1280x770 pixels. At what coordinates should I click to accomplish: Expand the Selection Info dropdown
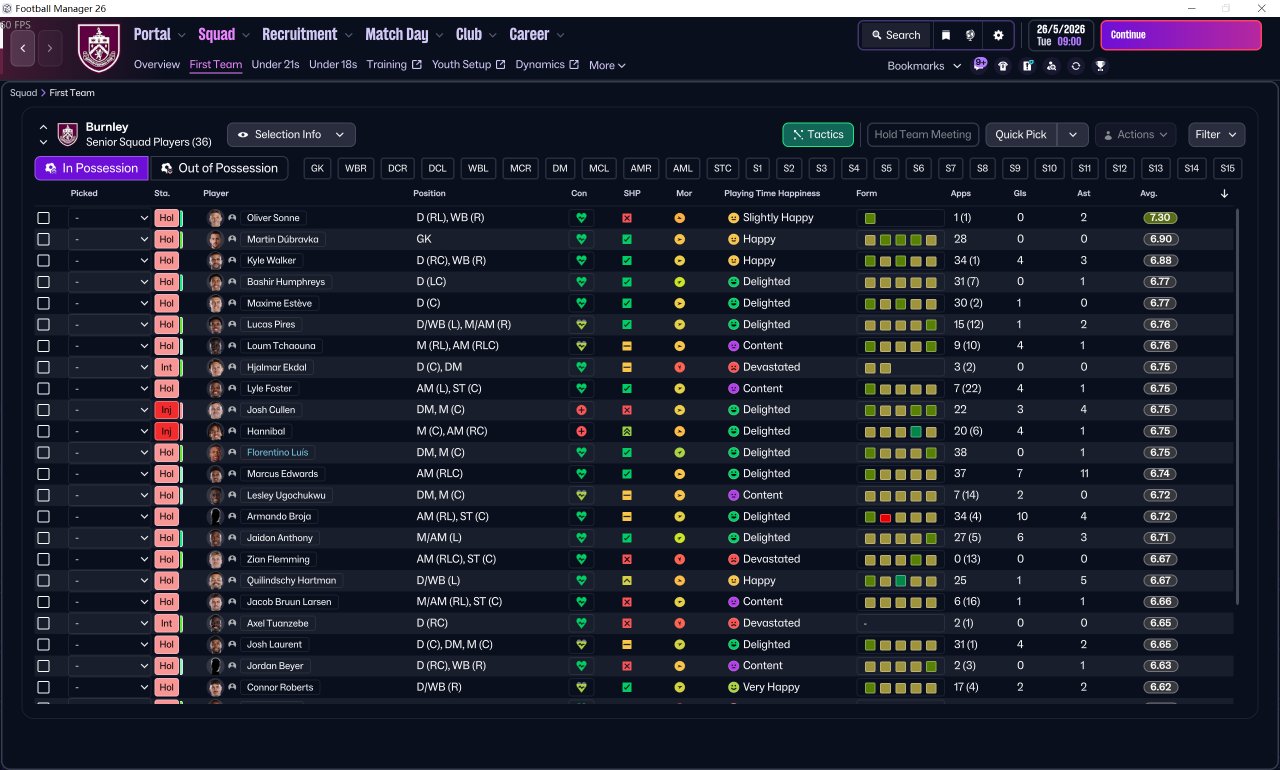click(x=291, y=135)
